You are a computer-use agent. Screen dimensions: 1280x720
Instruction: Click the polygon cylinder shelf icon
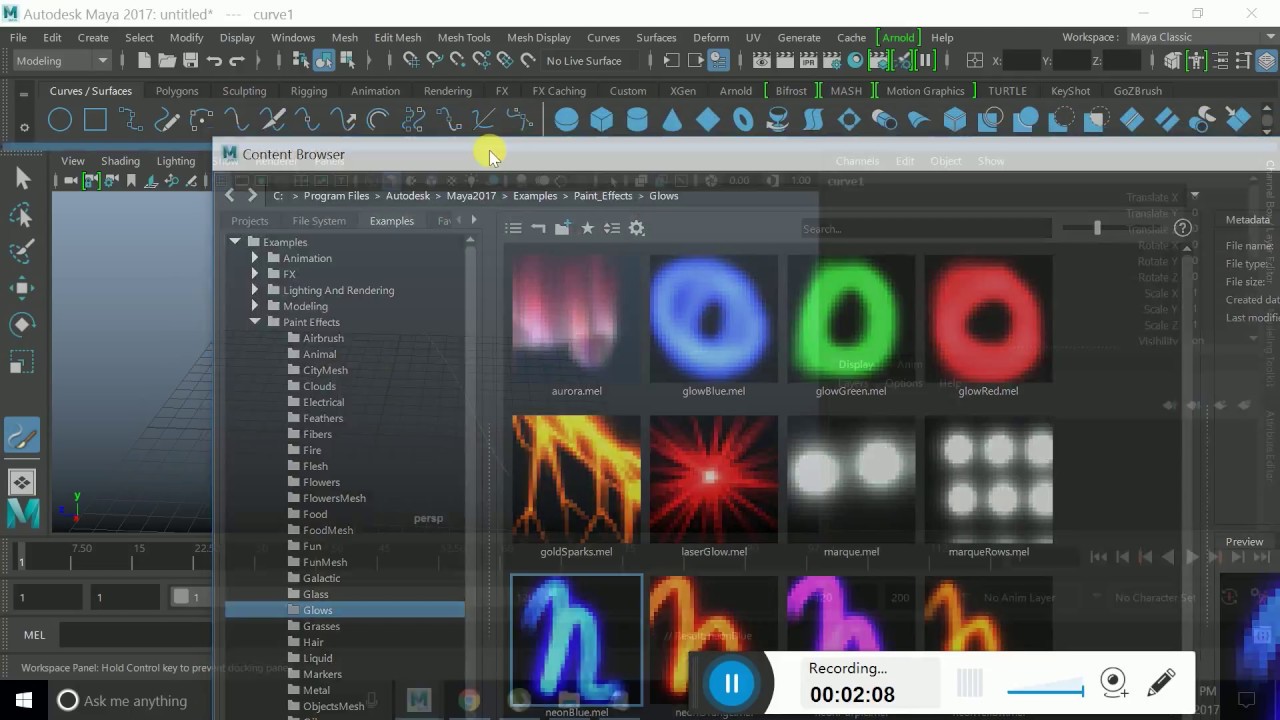click(x=637, y=121)
